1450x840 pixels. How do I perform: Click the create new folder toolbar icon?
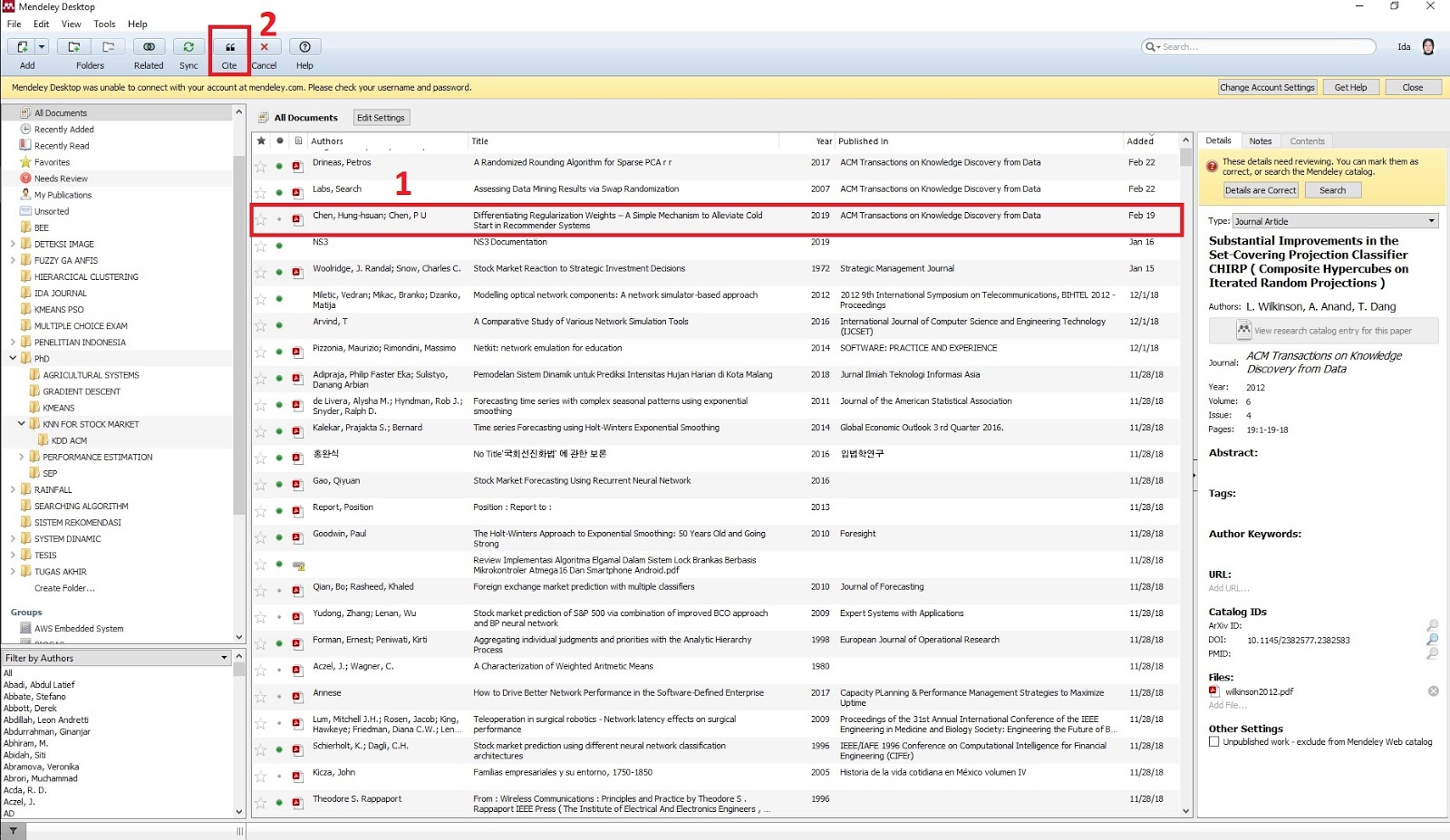tap(74, 47)
